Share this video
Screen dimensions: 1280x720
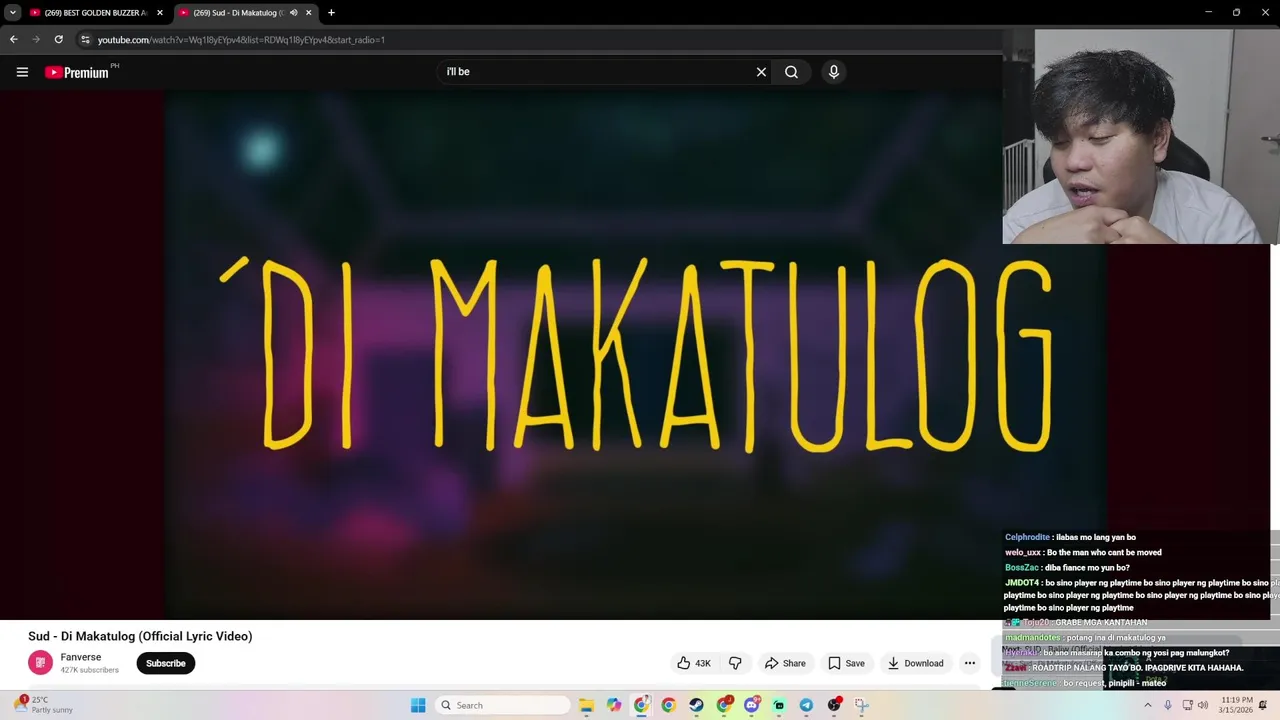[785, 663]
